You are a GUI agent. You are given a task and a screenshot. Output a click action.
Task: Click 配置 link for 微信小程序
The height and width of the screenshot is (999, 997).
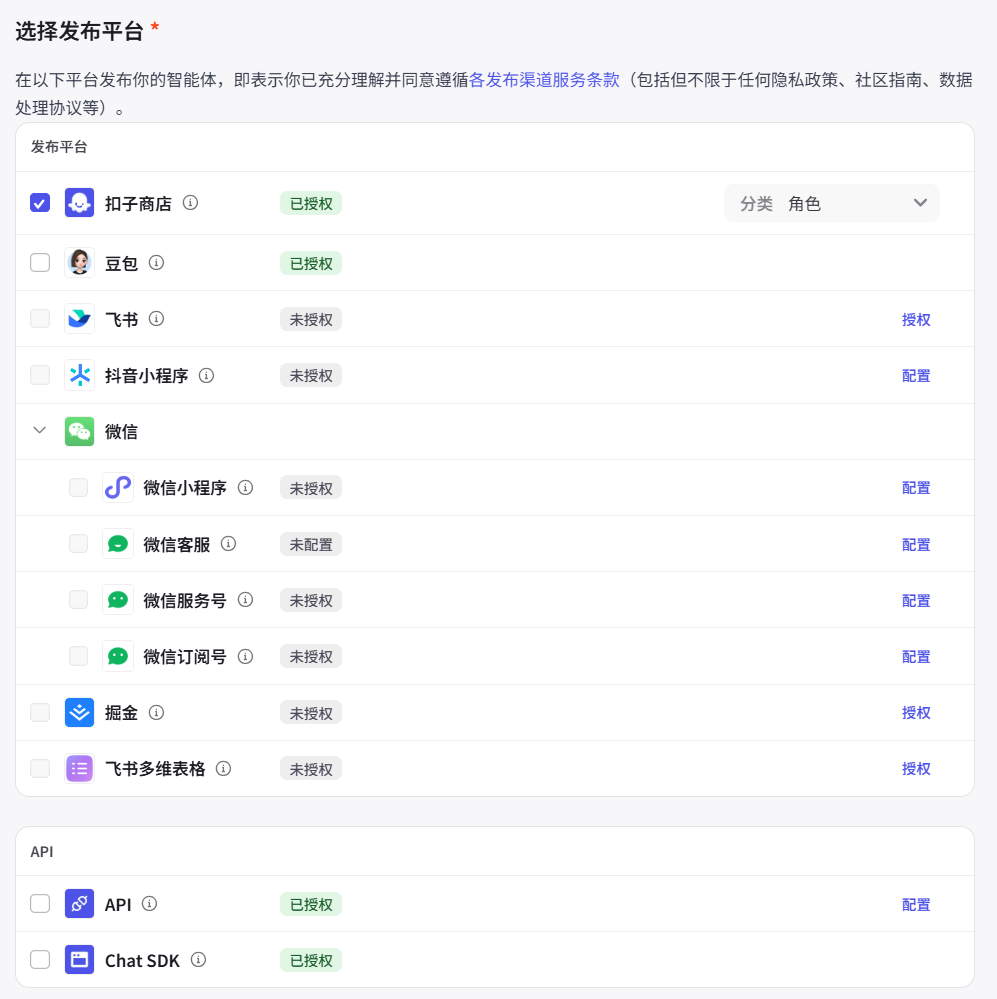[916, 488]
